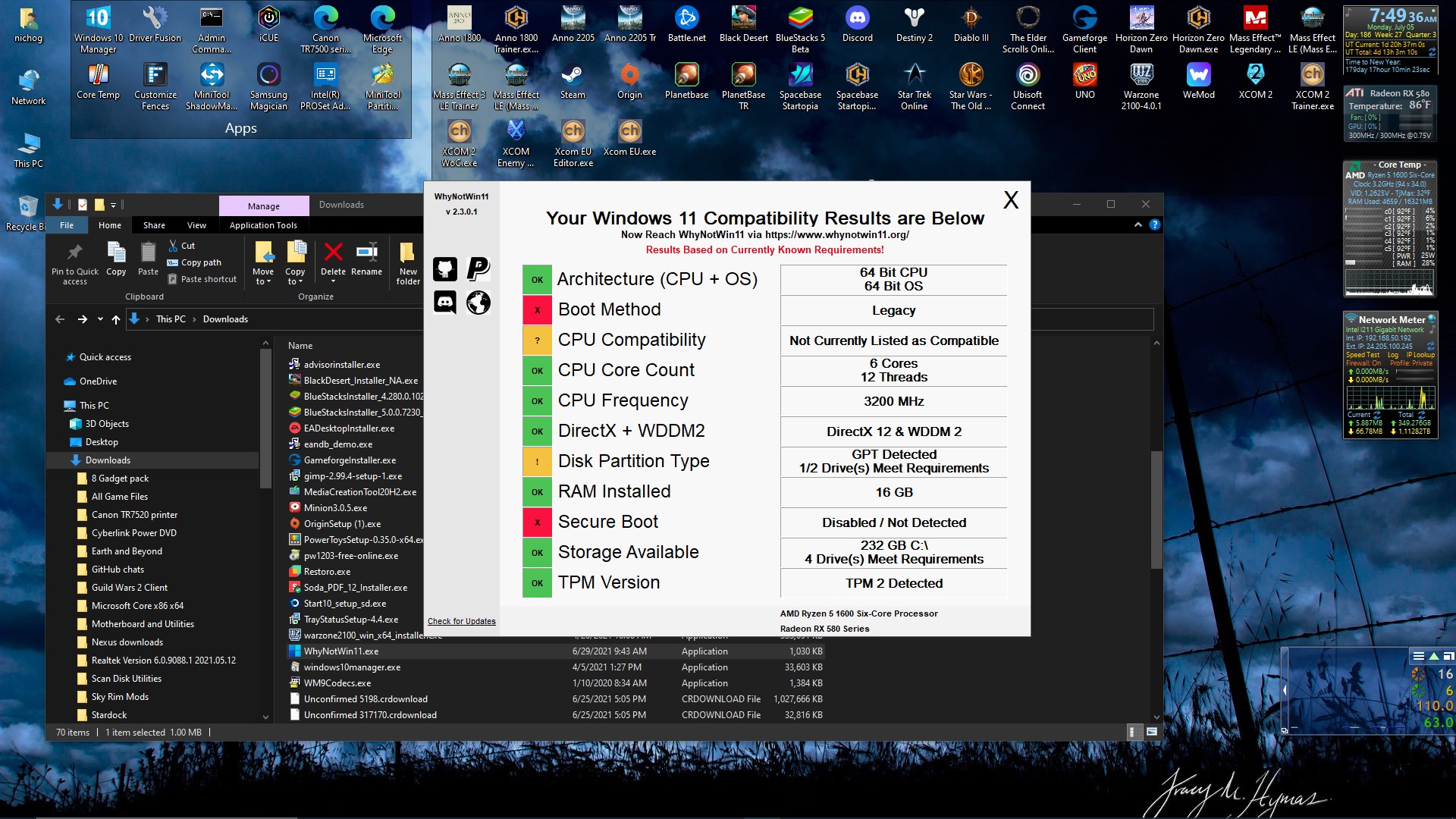Select the Copy icon on the ribbon

click(x=115, y=258)
